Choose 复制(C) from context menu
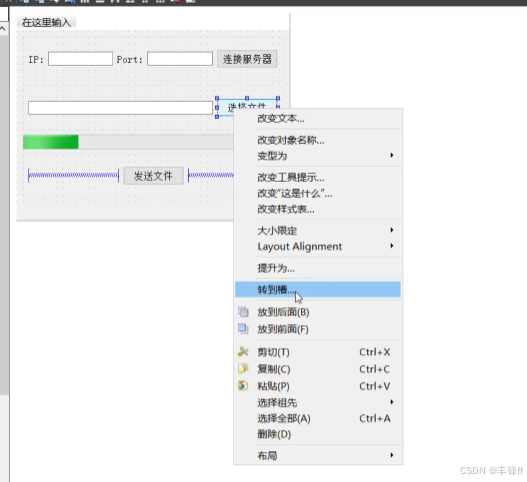 click(x=318, y=369)
